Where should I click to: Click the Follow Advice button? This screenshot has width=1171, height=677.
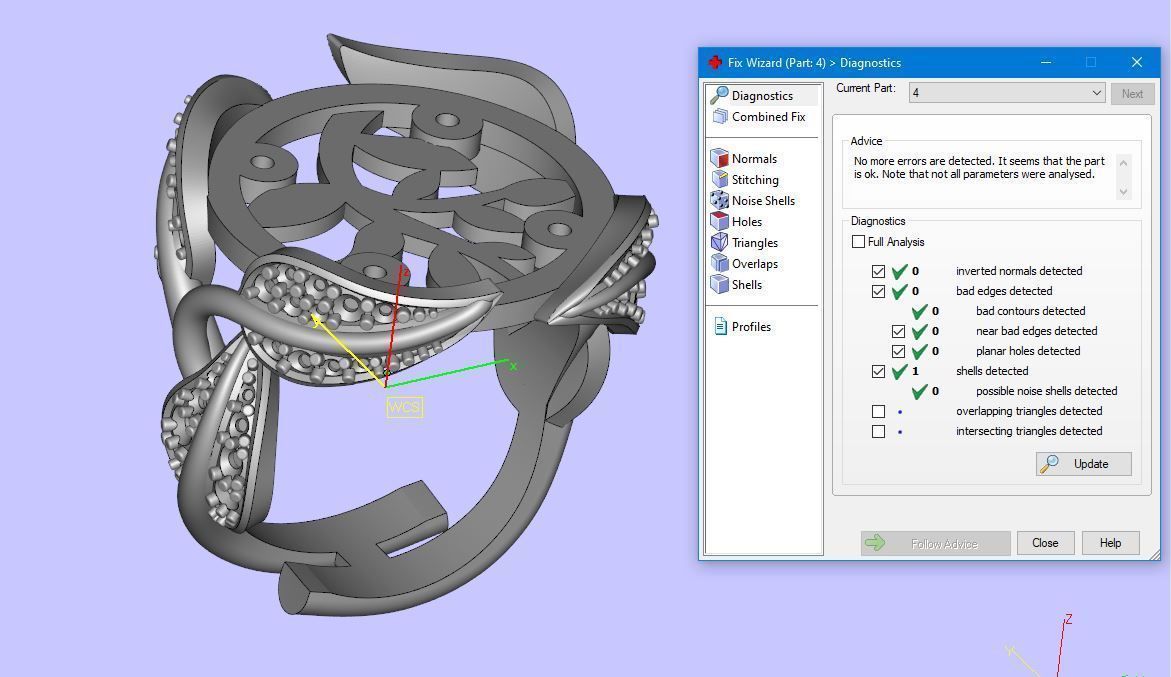pos(936,543)
